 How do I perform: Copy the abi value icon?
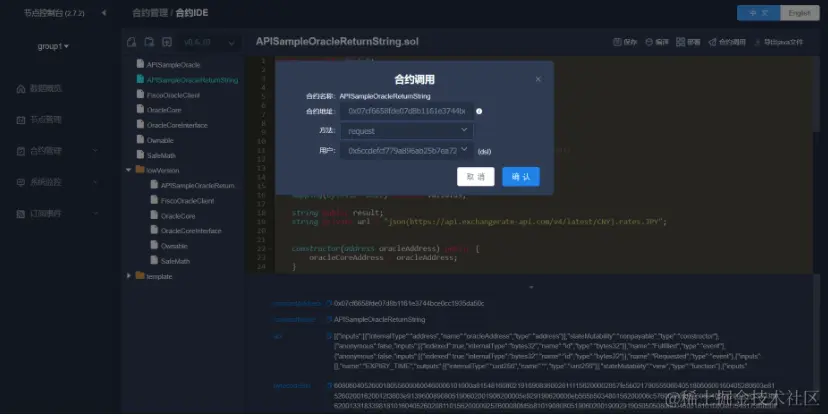pos(329,336)
